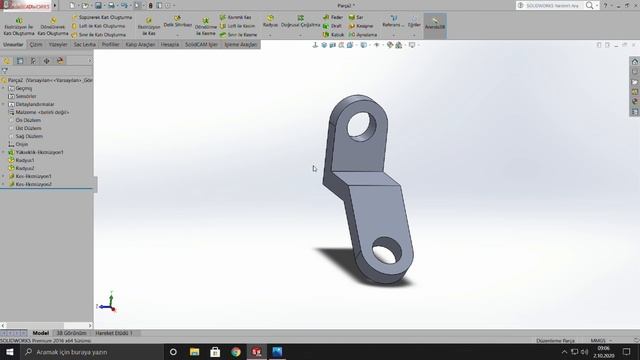
Task: Open Chrome from the taskbar
Action: point(236,352)
